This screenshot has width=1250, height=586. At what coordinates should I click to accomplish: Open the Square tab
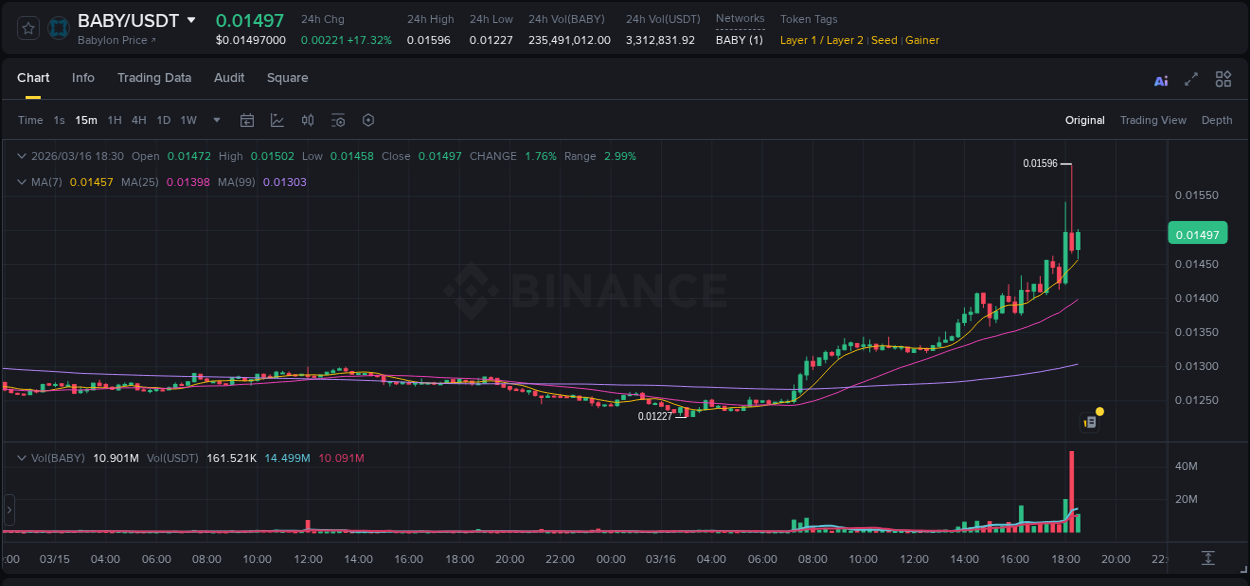tap(287, 78)
